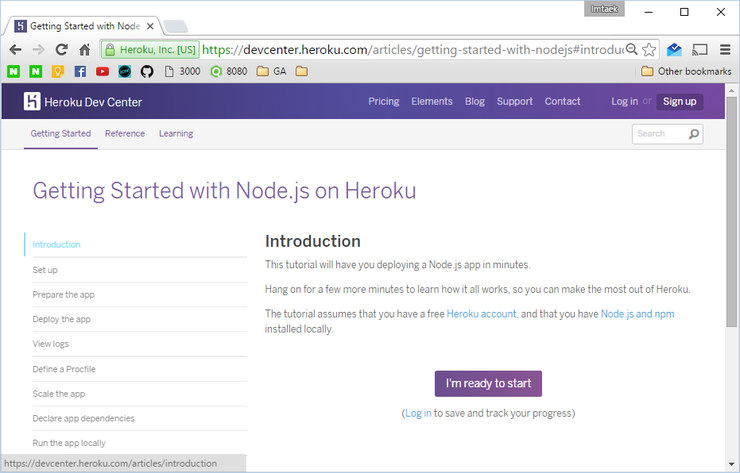Click the scrollbar down arrow
This screenshot has height=473, width=740.
pos(732,465)
